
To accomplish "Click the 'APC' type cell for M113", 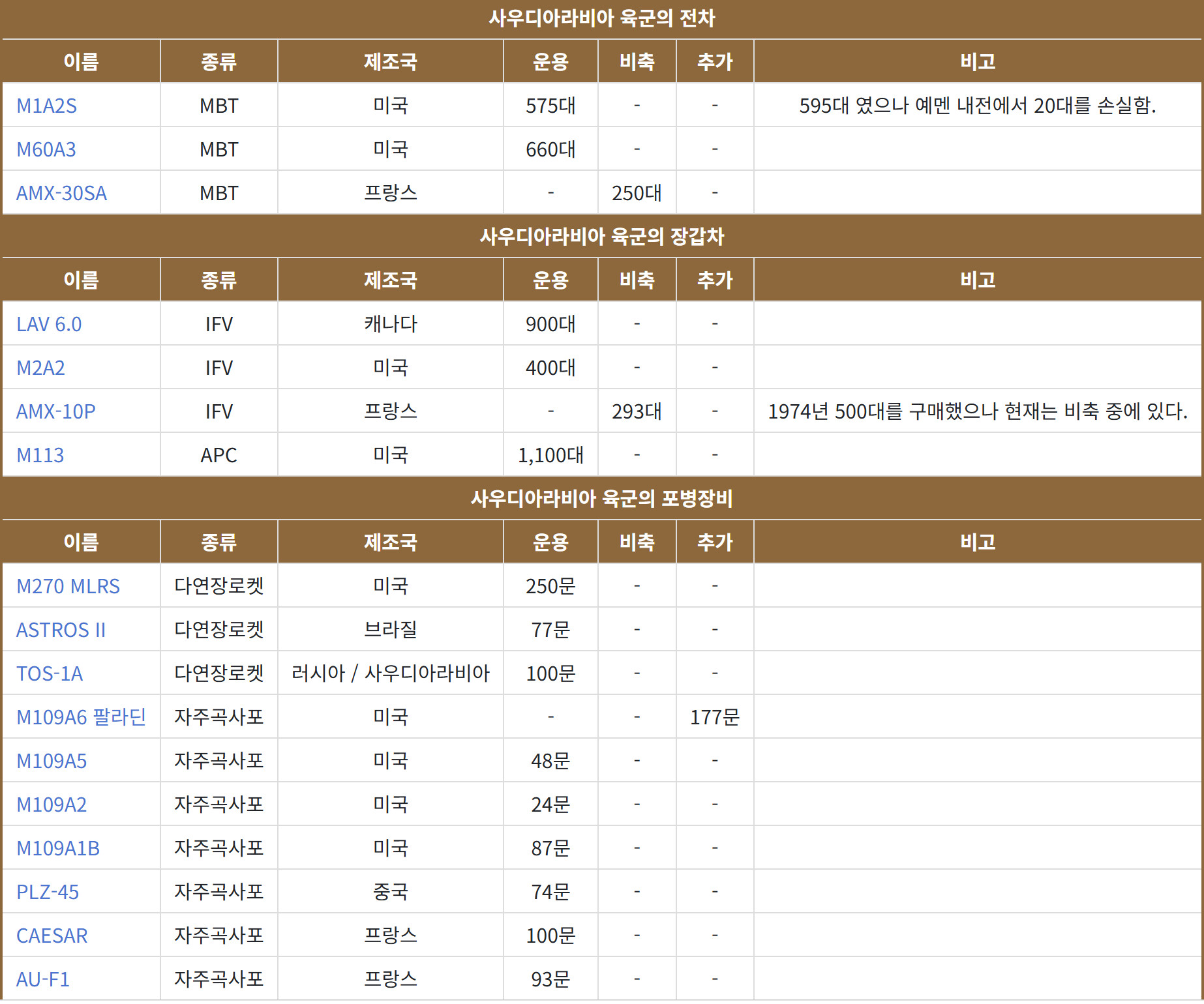I will point(218,455).
